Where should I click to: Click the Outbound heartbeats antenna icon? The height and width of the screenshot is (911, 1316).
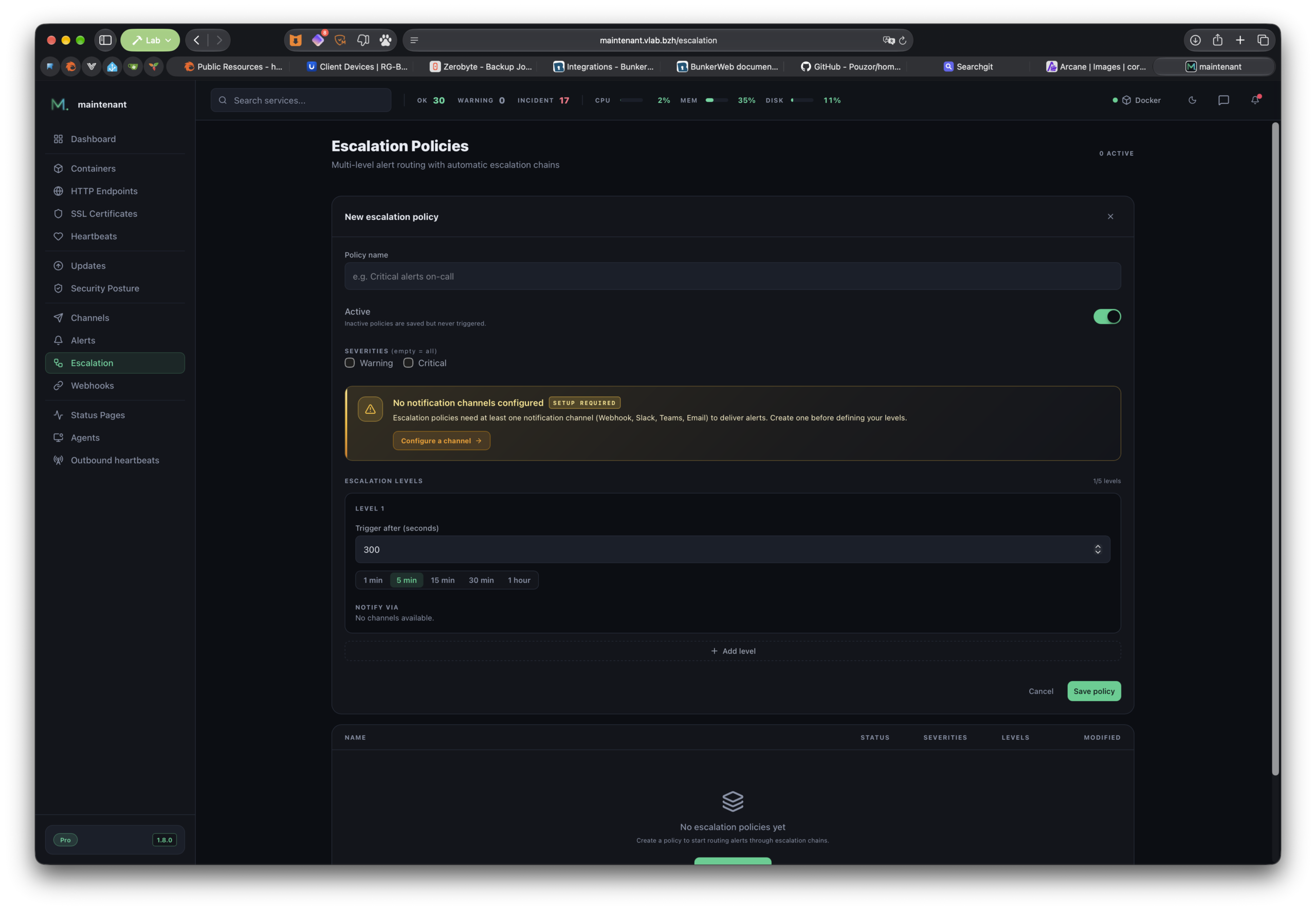[58, 460]
